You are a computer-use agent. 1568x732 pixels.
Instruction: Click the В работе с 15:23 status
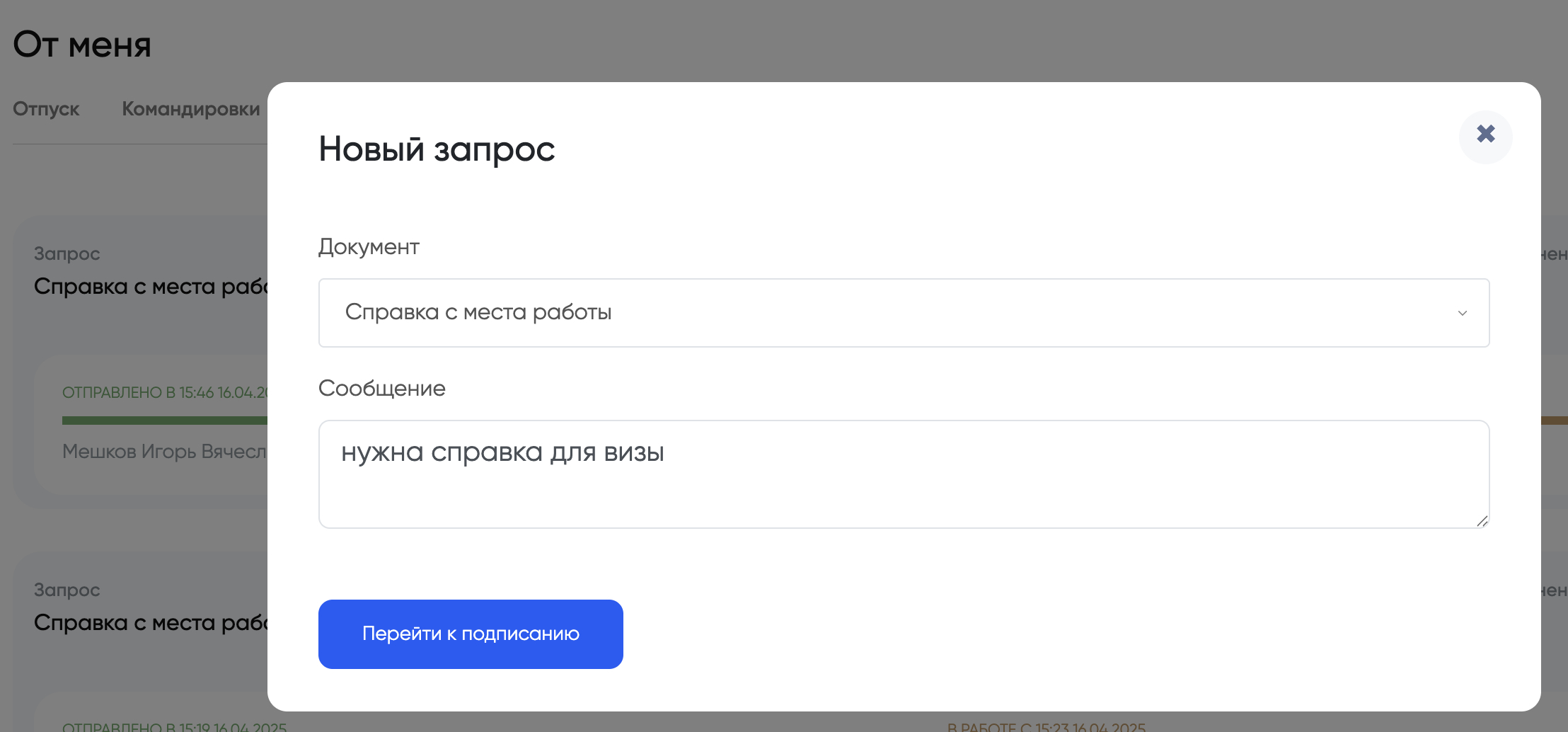coord(1046,727)
